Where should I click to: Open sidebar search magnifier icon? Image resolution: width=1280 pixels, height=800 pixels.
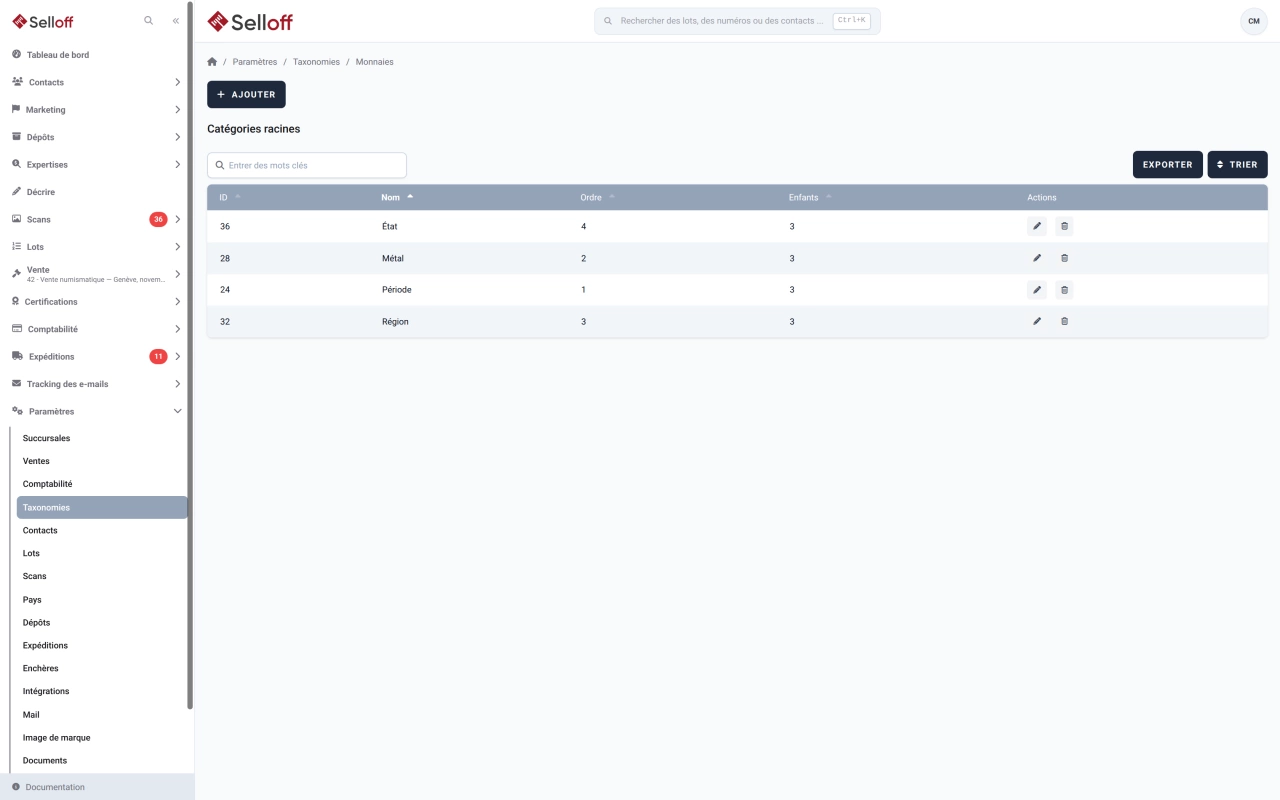tap(149, 21)
